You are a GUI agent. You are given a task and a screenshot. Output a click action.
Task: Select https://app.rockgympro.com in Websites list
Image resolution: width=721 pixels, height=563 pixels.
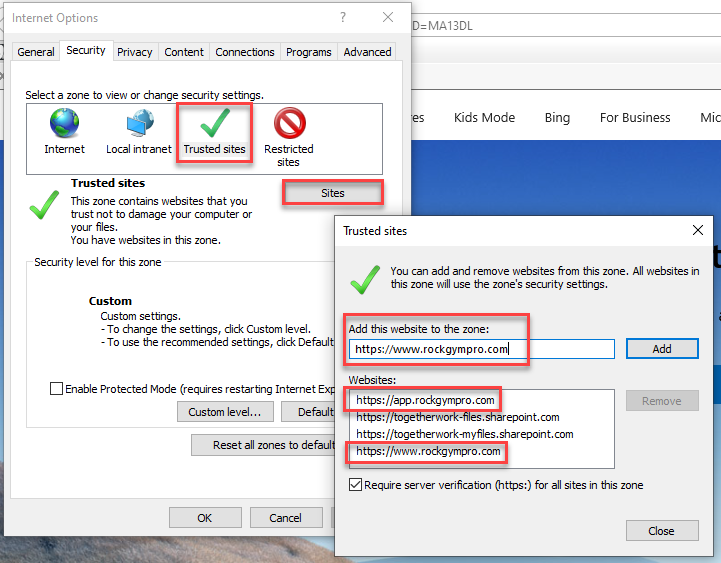coord(425,400)
